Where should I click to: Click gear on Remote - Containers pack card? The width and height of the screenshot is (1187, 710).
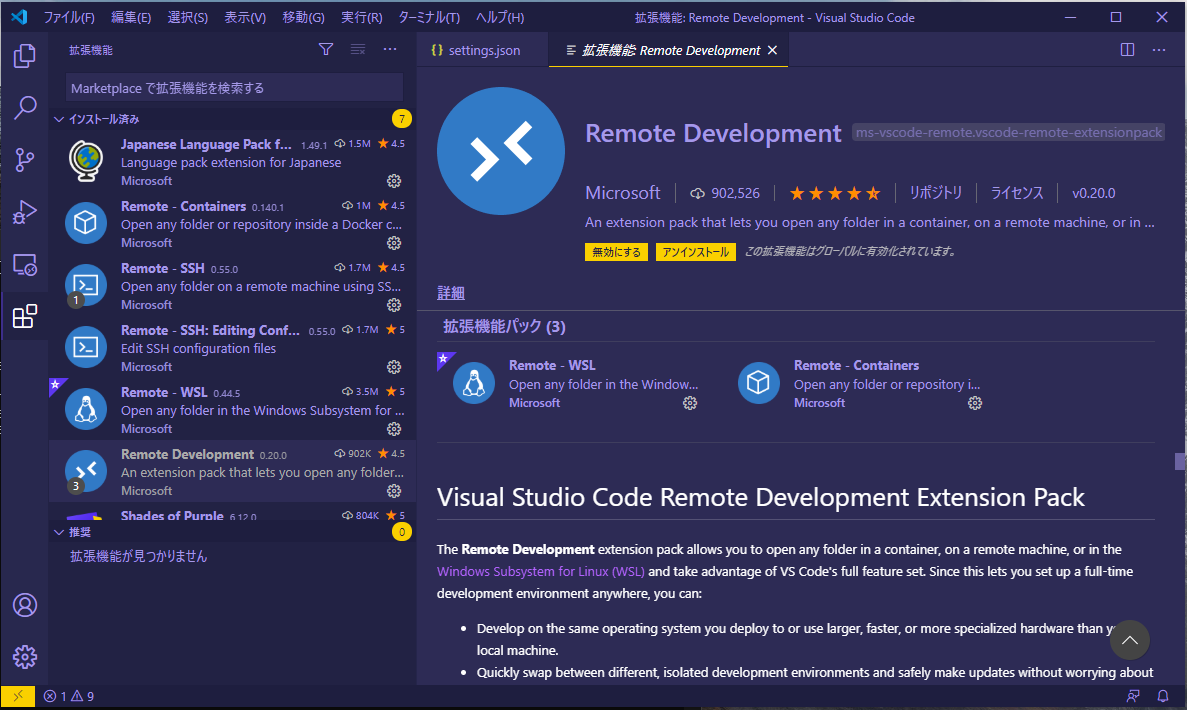(975, 403)
